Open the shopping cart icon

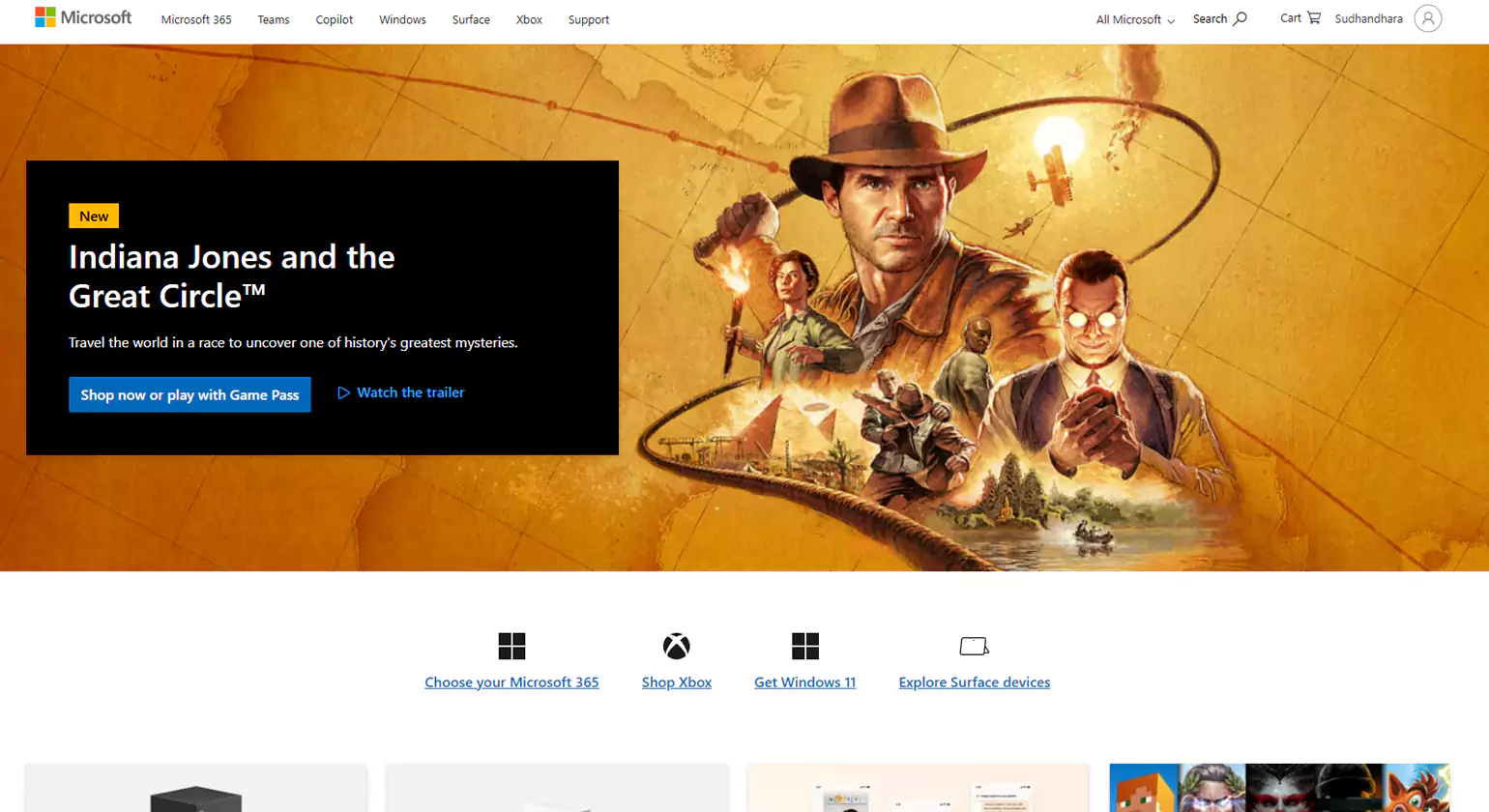coord(1313,17)
